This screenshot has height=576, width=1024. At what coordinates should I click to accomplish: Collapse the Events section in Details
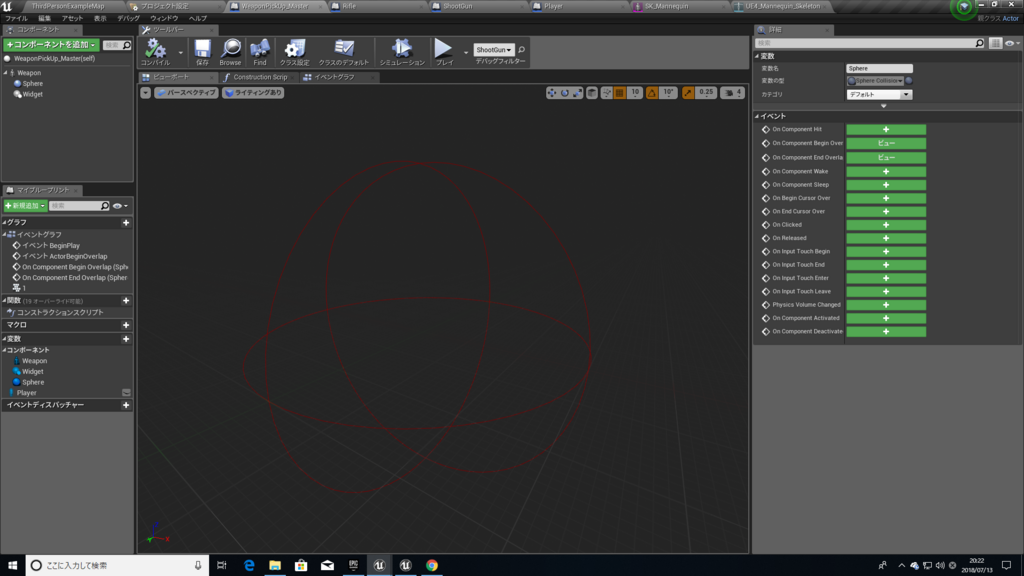[x=758, y=116]
